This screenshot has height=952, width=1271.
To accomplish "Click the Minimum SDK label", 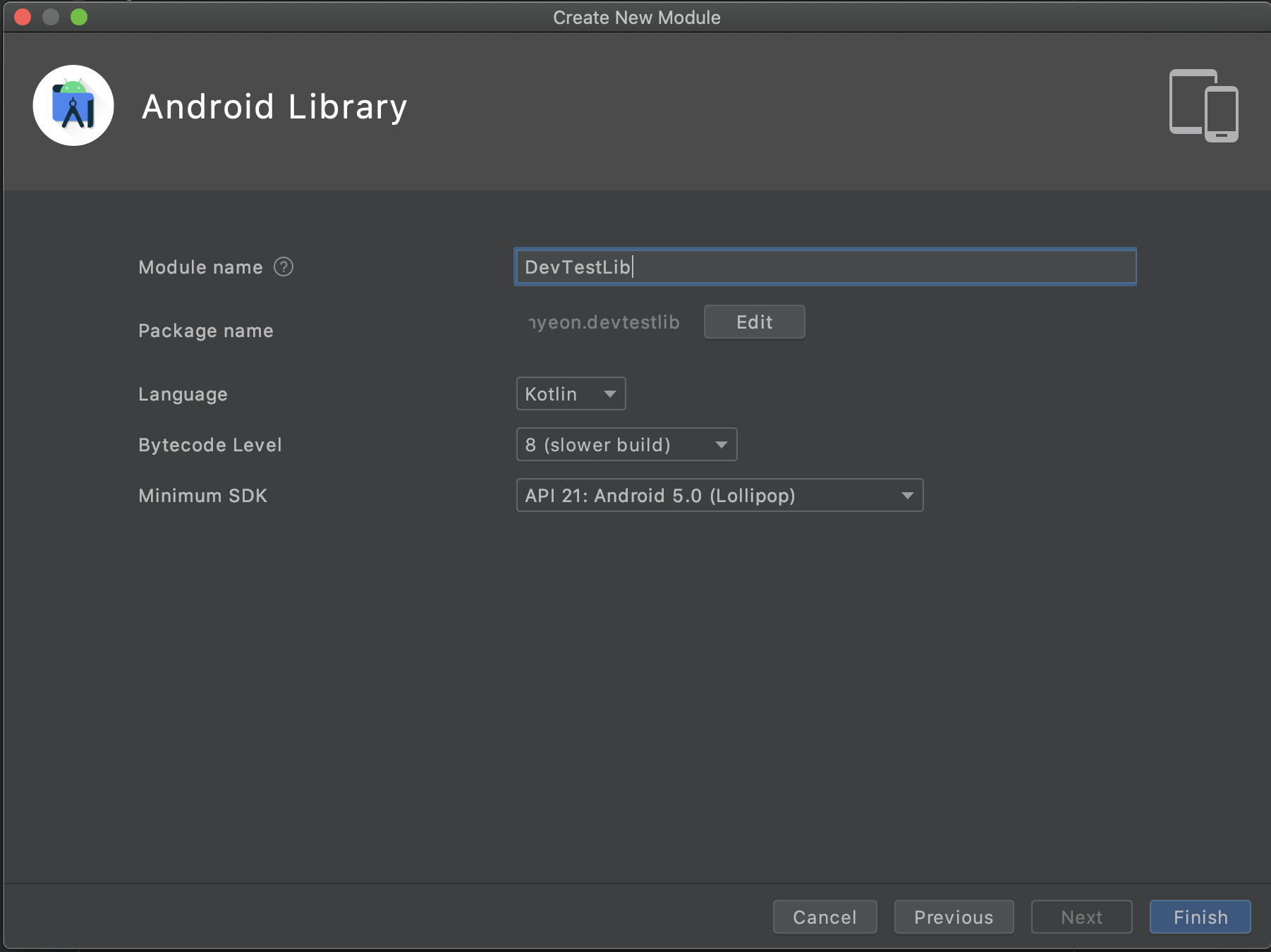I will (x=202, y=496).
